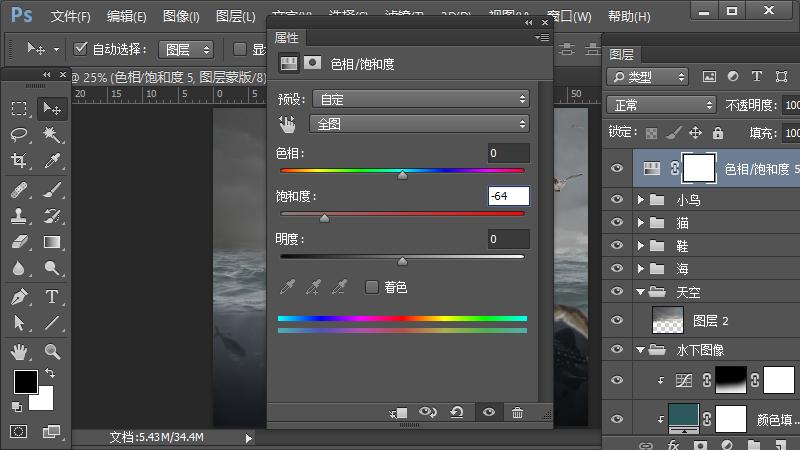Click the 图层 panel tab
Screen dimensions: 800x450
[621, 55]
